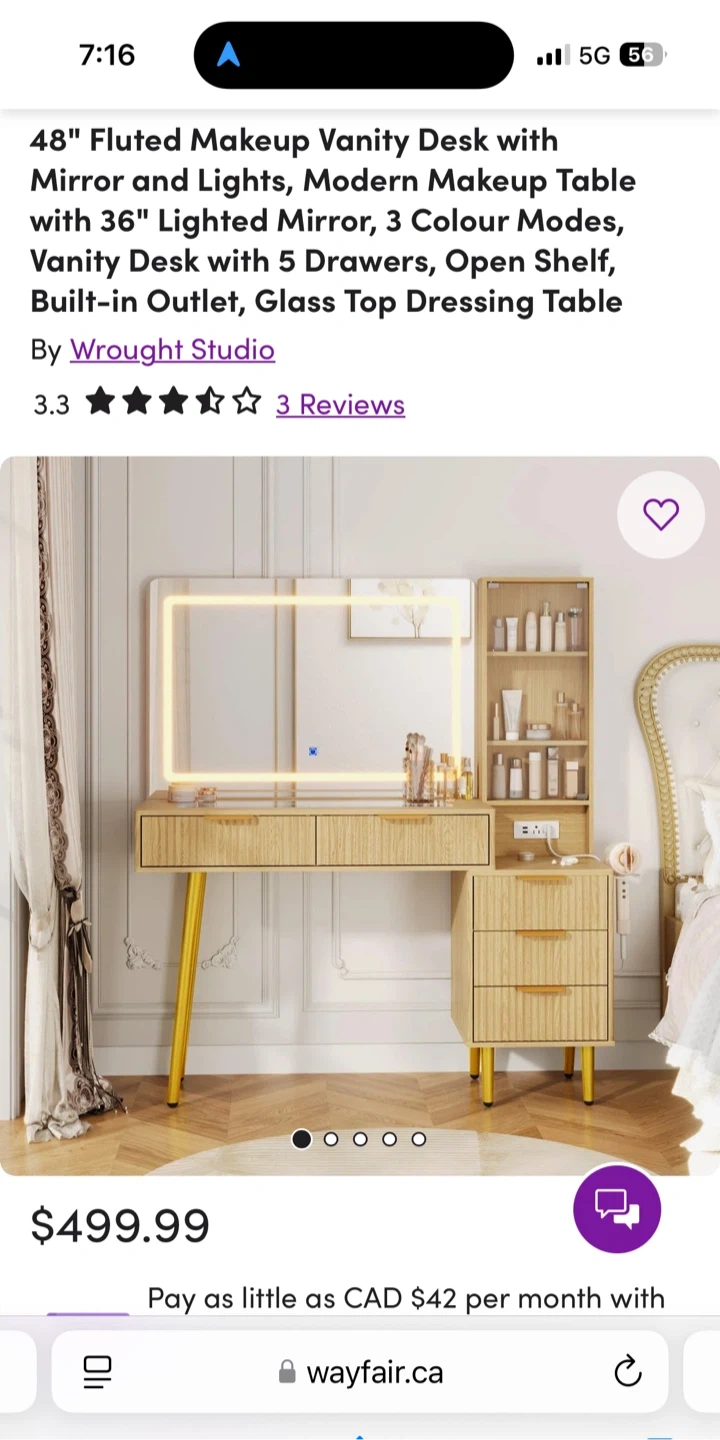Image resolution: width=720 pixels, height=1440 pixels.
Task: Tap the battery level indicator
Action: (x=642, y=55)
